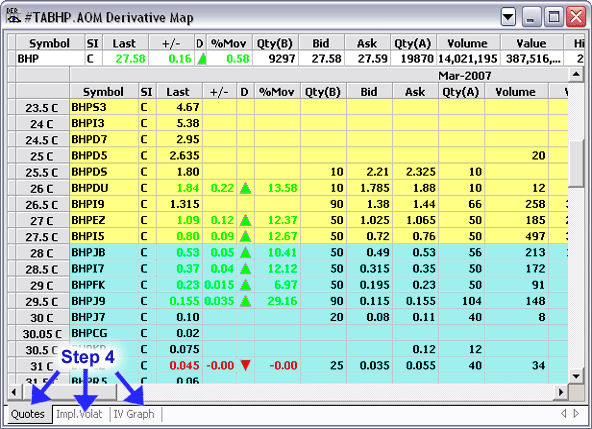Close the Derivative Map window
This screenshot has width=592, height=429.
pos(576,17)
